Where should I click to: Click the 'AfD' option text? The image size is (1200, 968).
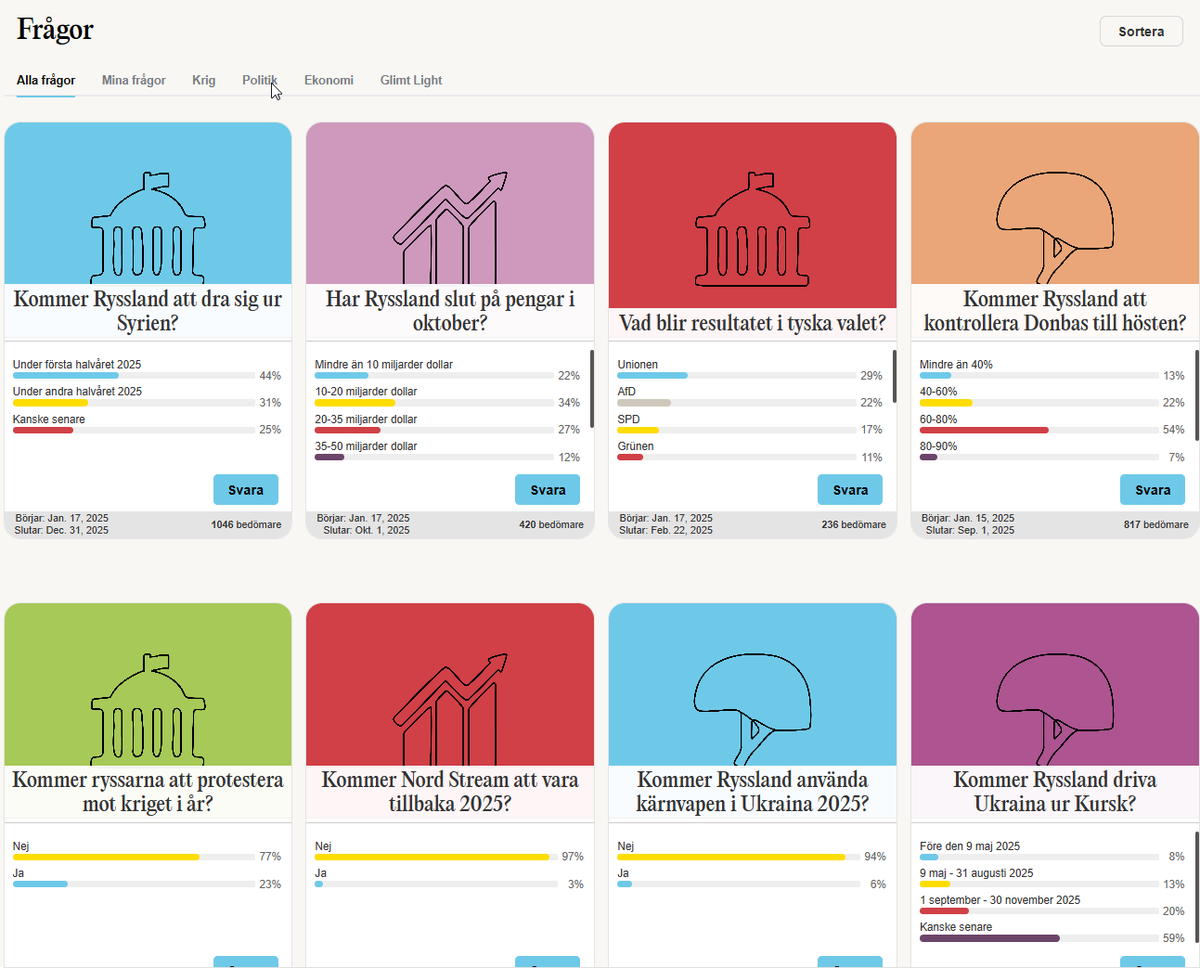coord(627,392)
